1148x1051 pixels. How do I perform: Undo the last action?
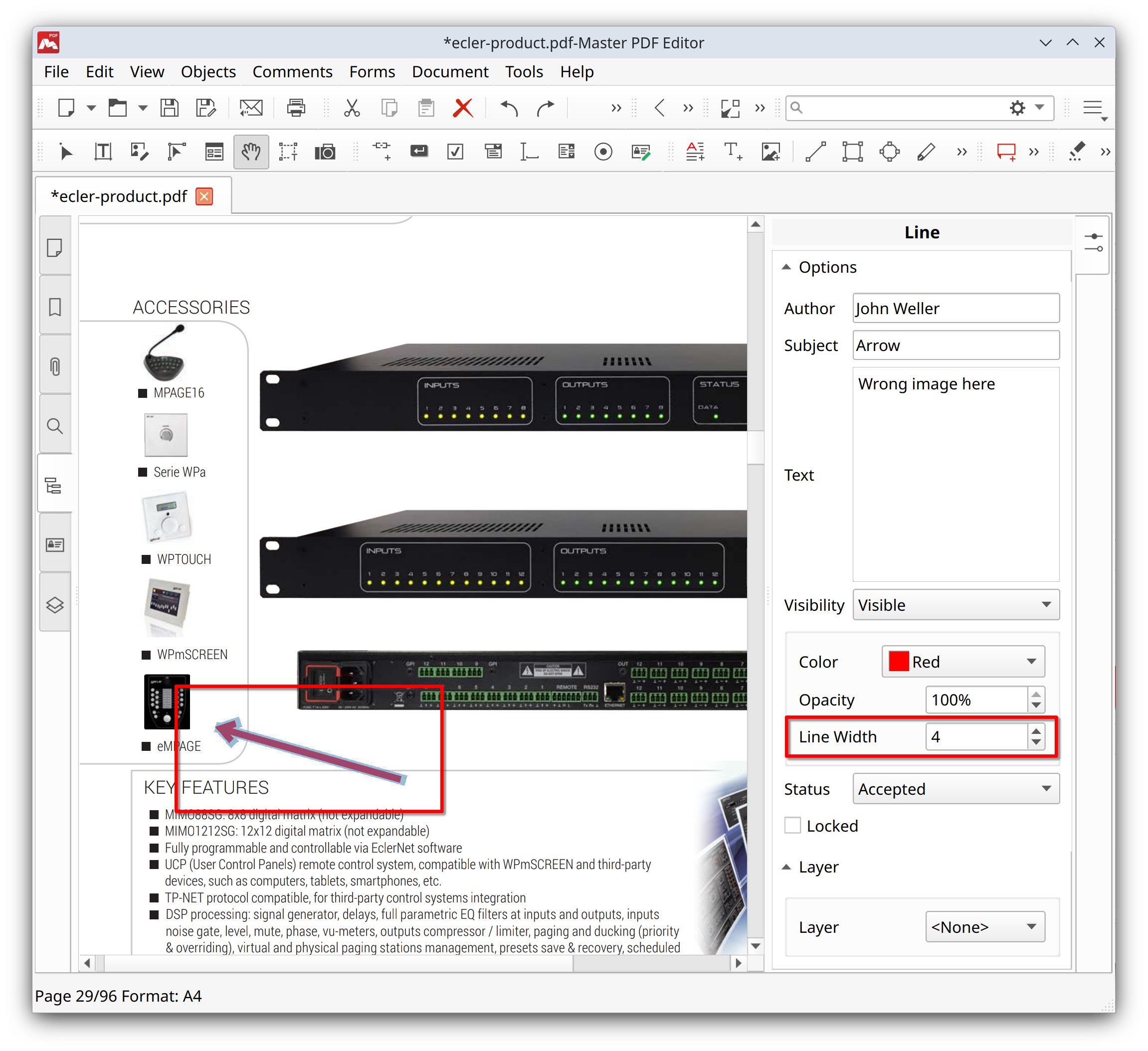(509, 108)
